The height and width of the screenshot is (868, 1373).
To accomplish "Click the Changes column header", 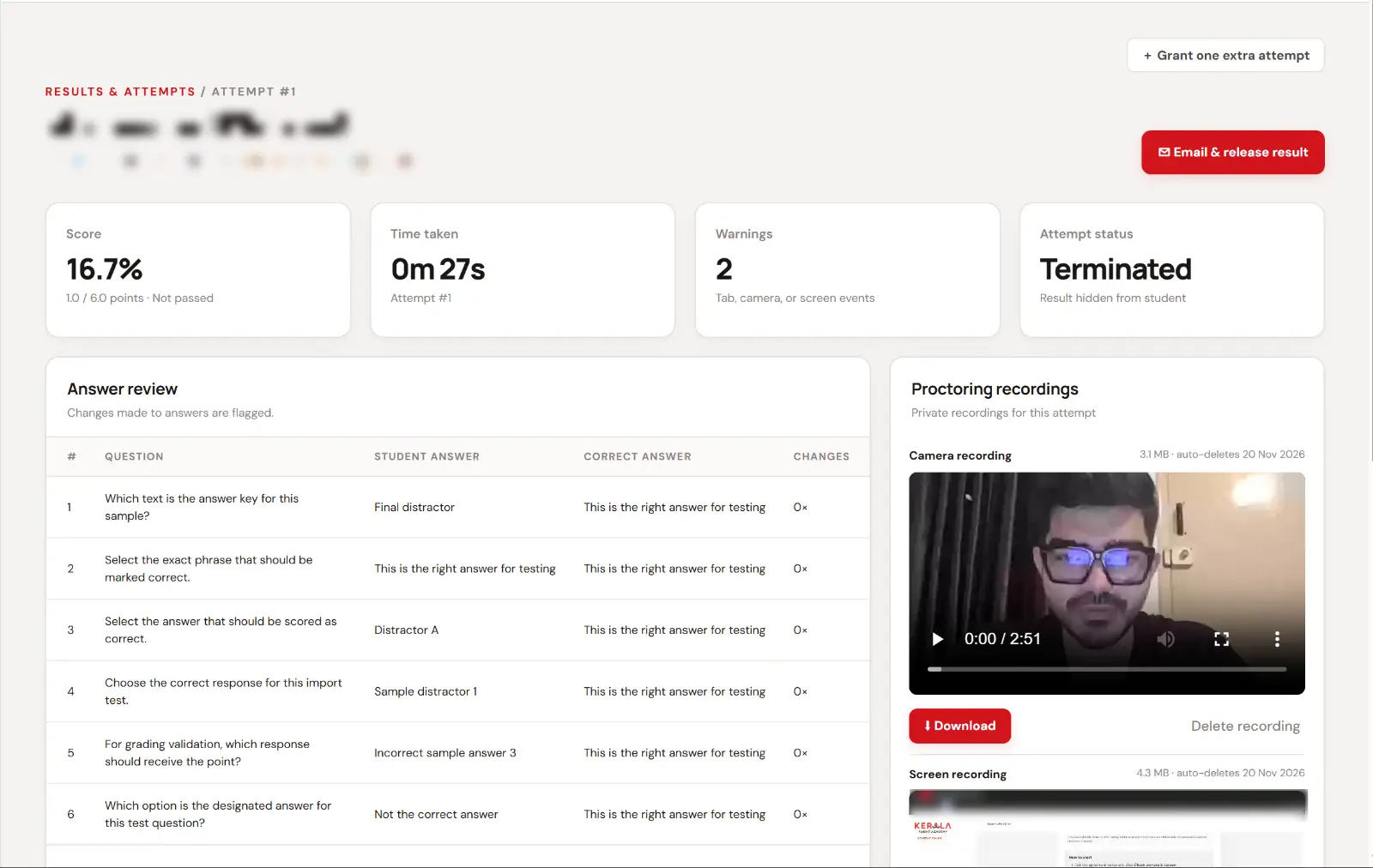I will 821,456.
